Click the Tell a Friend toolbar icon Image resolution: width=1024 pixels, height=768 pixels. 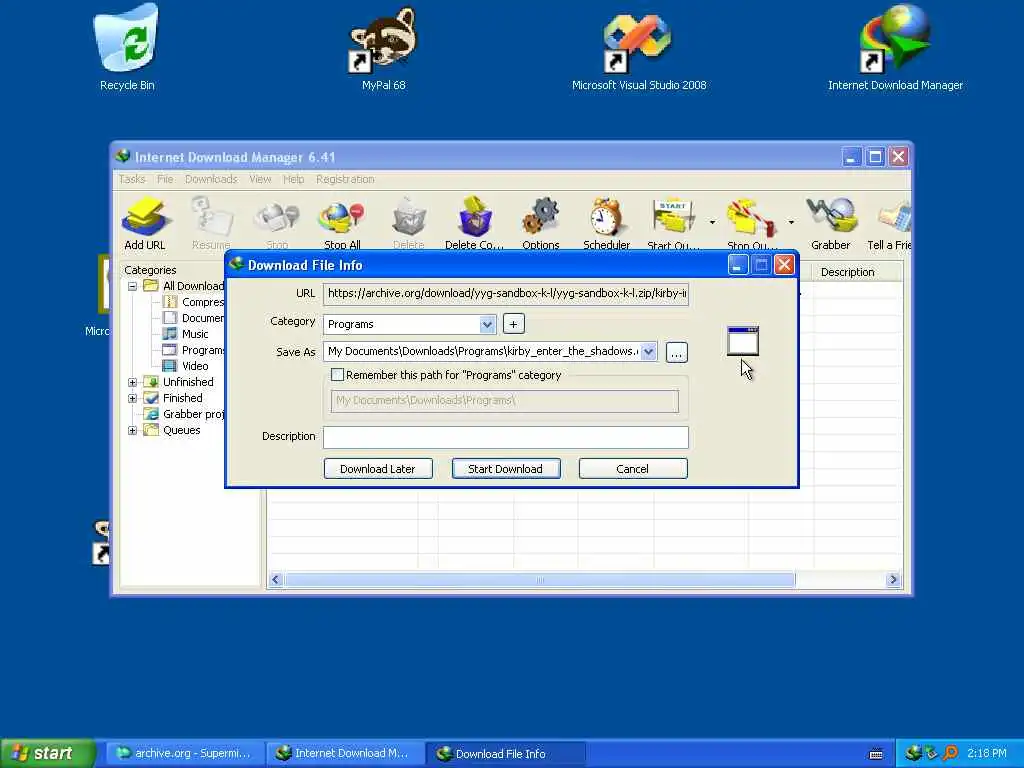pos(889,223)
